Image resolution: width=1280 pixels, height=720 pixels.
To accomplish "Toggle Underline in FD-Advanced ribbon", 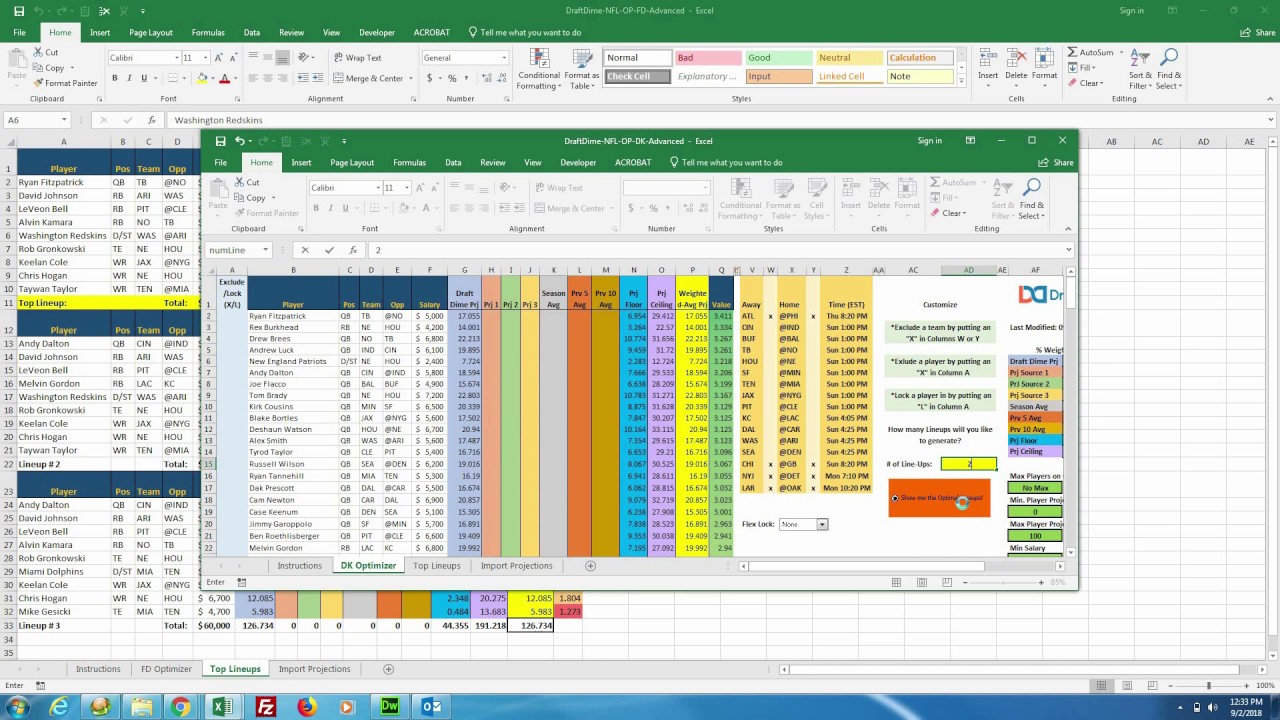I will click(143, 78).
